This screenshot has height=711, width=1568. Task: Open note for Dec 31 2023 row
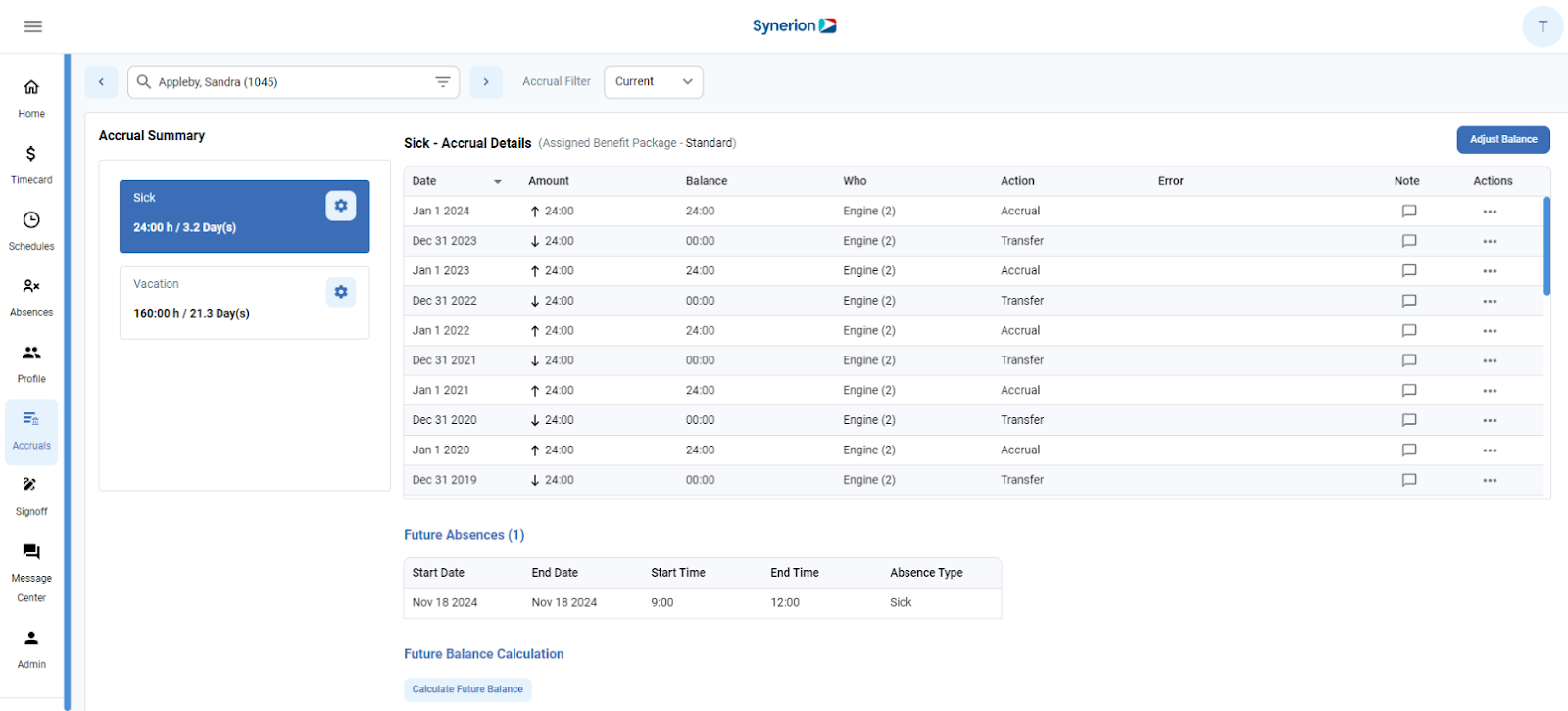1409,241
